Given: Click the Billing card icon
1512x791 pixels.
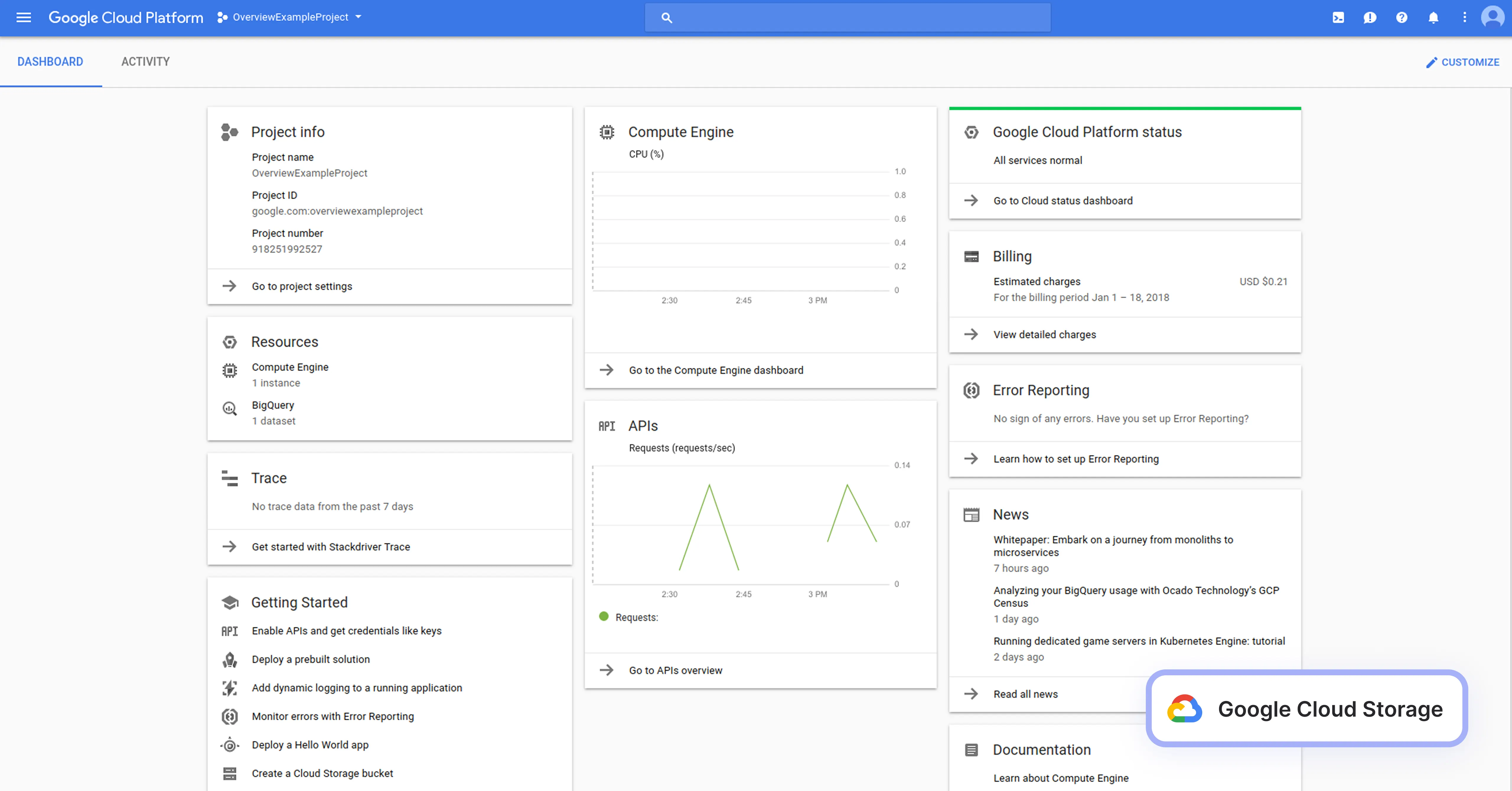Looking at the screenshot, I should click(x=971, y=256).
